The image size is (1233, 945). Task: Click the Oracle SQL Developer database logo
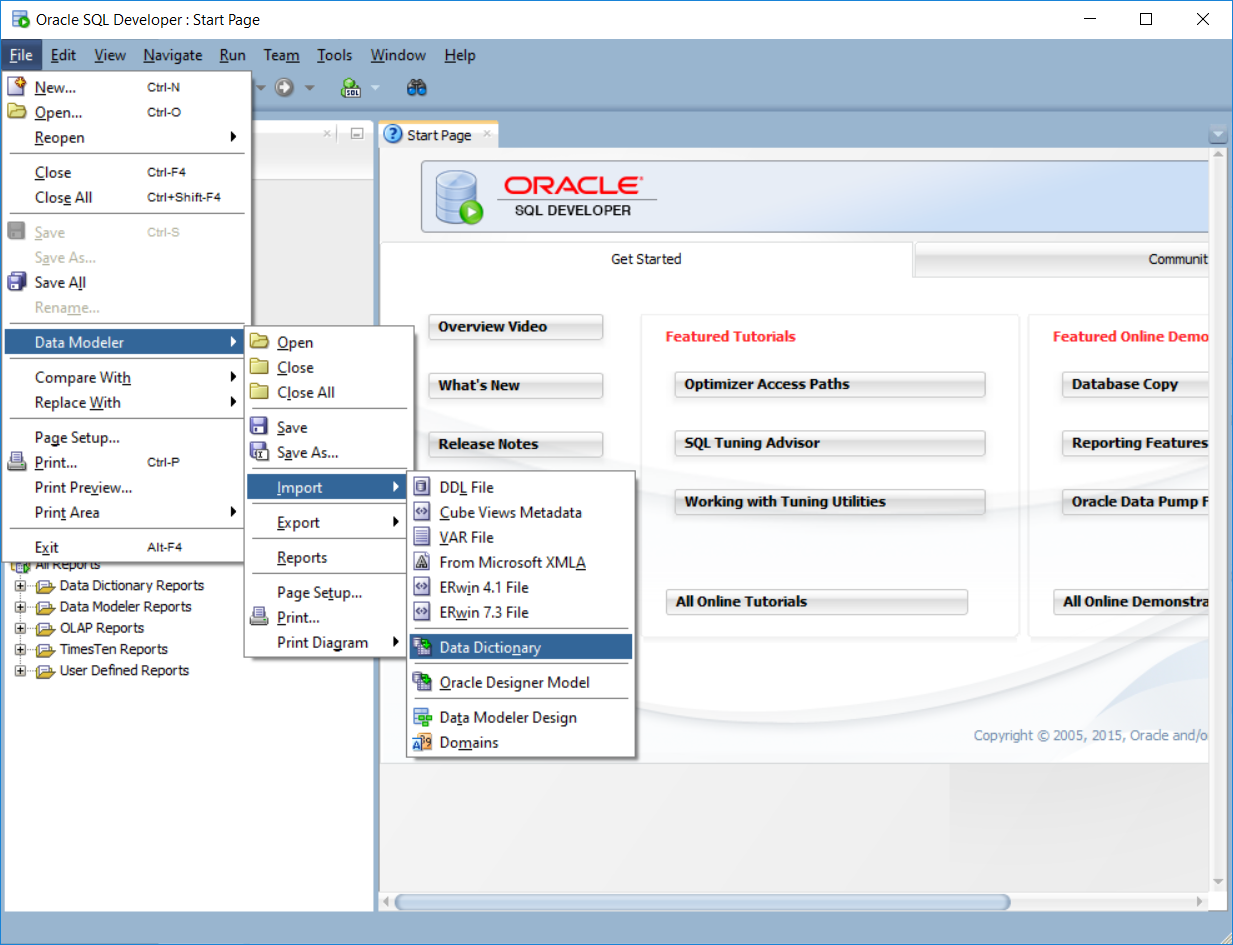pyautogui.click(x=461, y=198)
